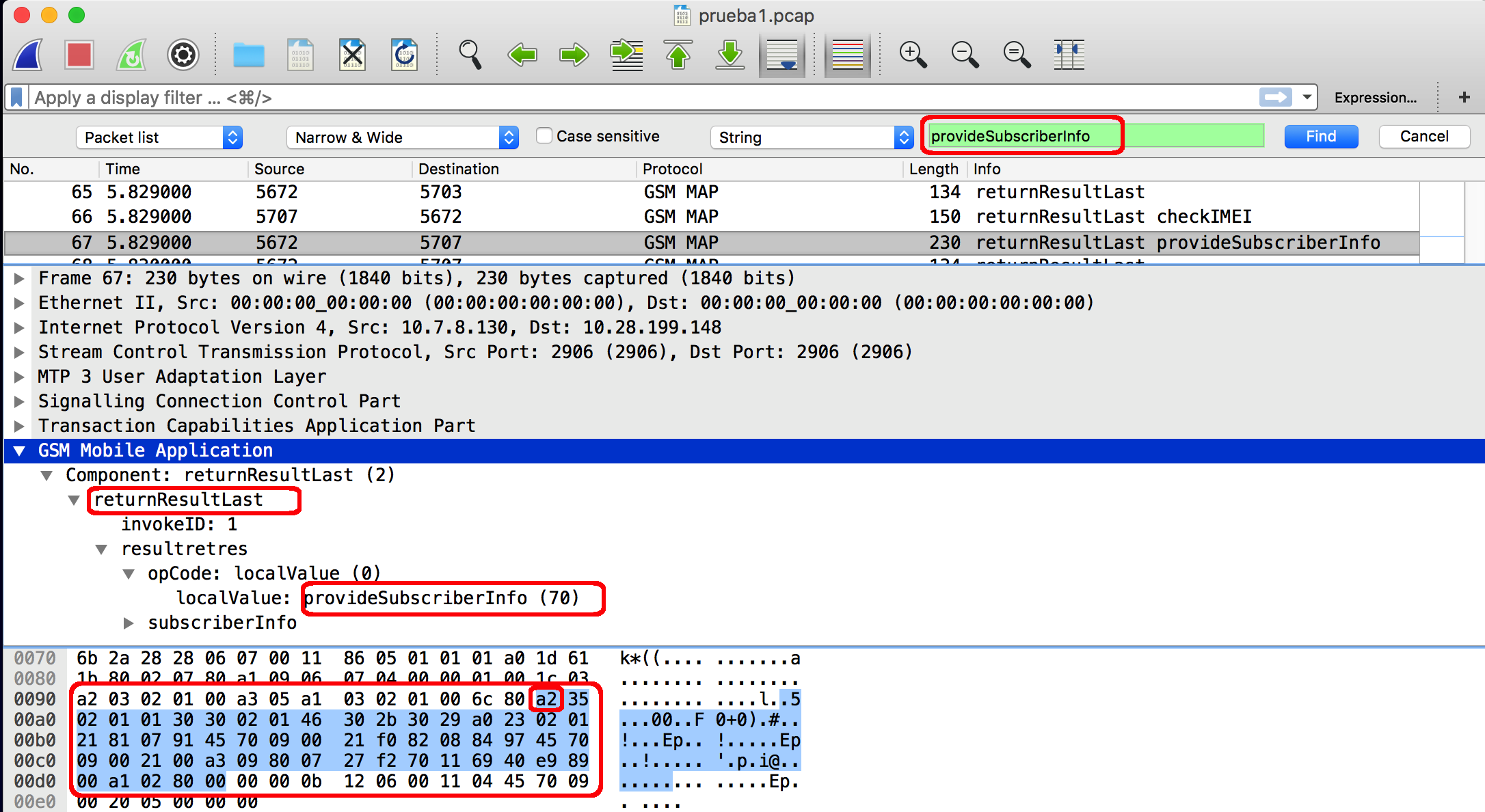Sort by the Time column header
1485x812 pixels.
click(x=174, y=169)
